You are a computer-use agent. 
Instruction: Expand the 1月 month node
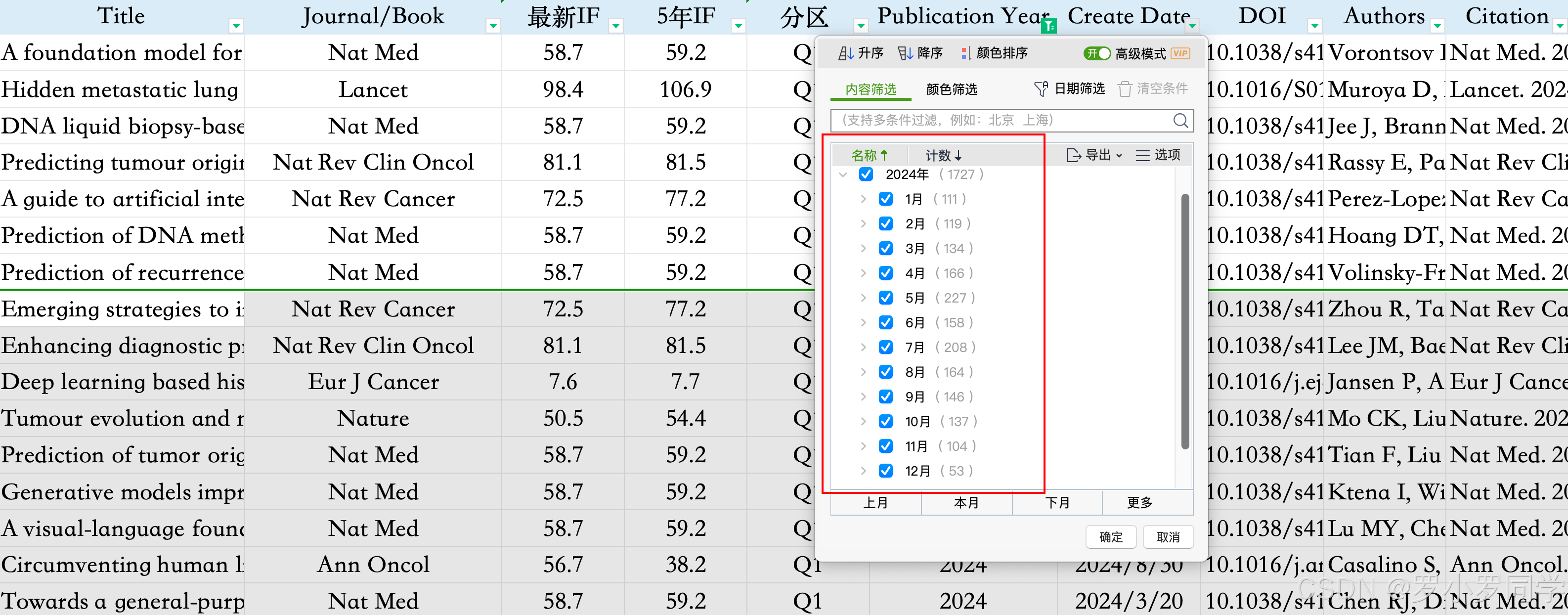pyautogui.click(x=863, y=199)
